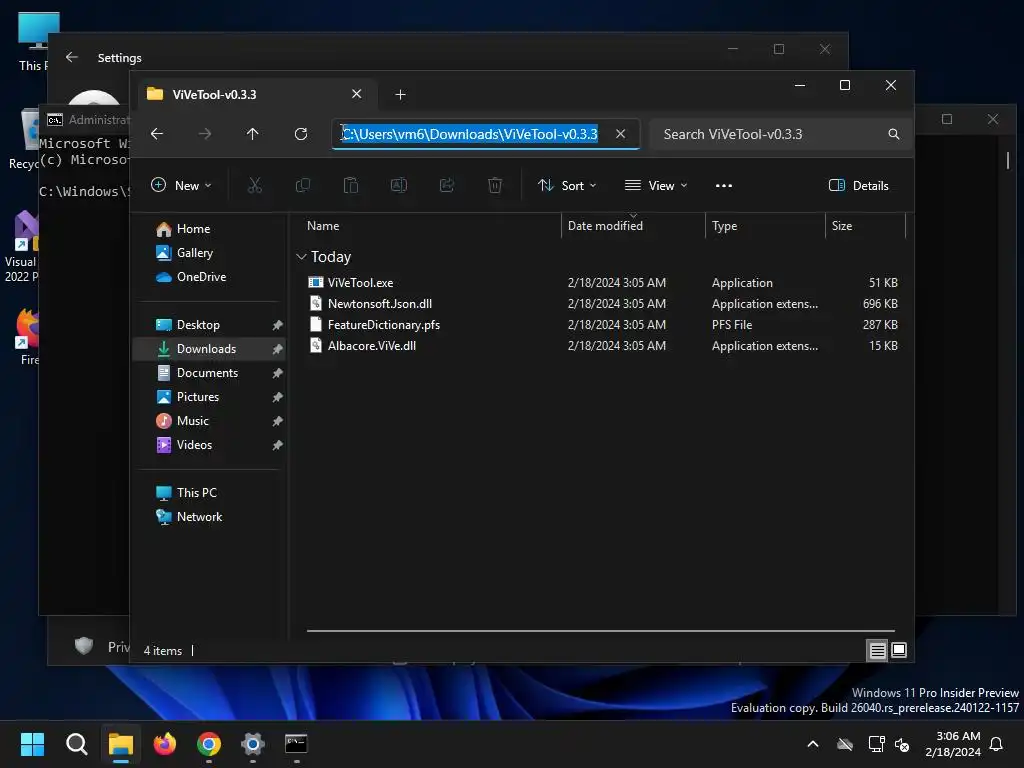Click pin icon beside Music

coord(277,421)
